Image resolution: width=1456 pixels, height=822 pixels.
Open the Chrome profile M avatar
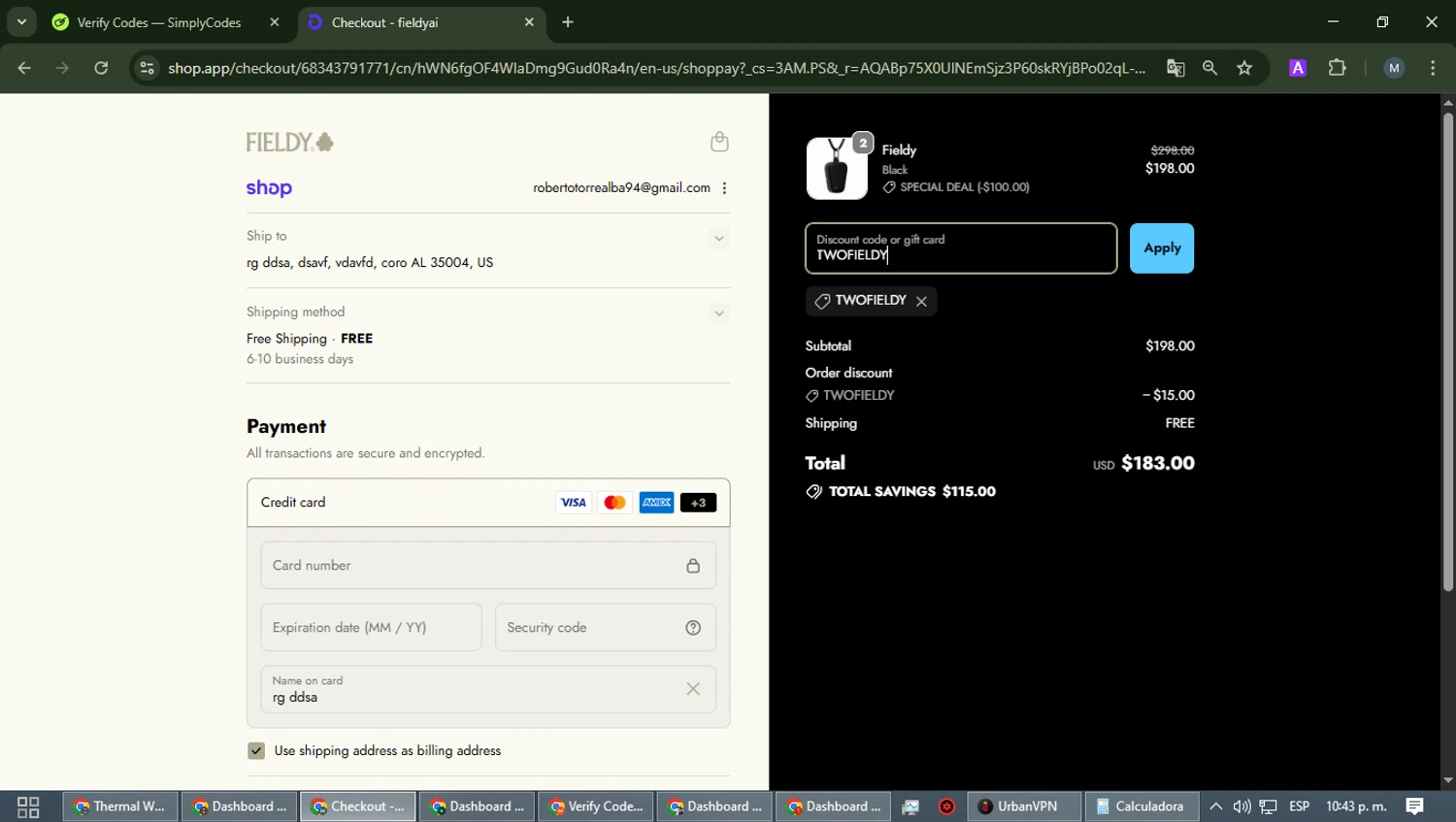coord(1394,68)
